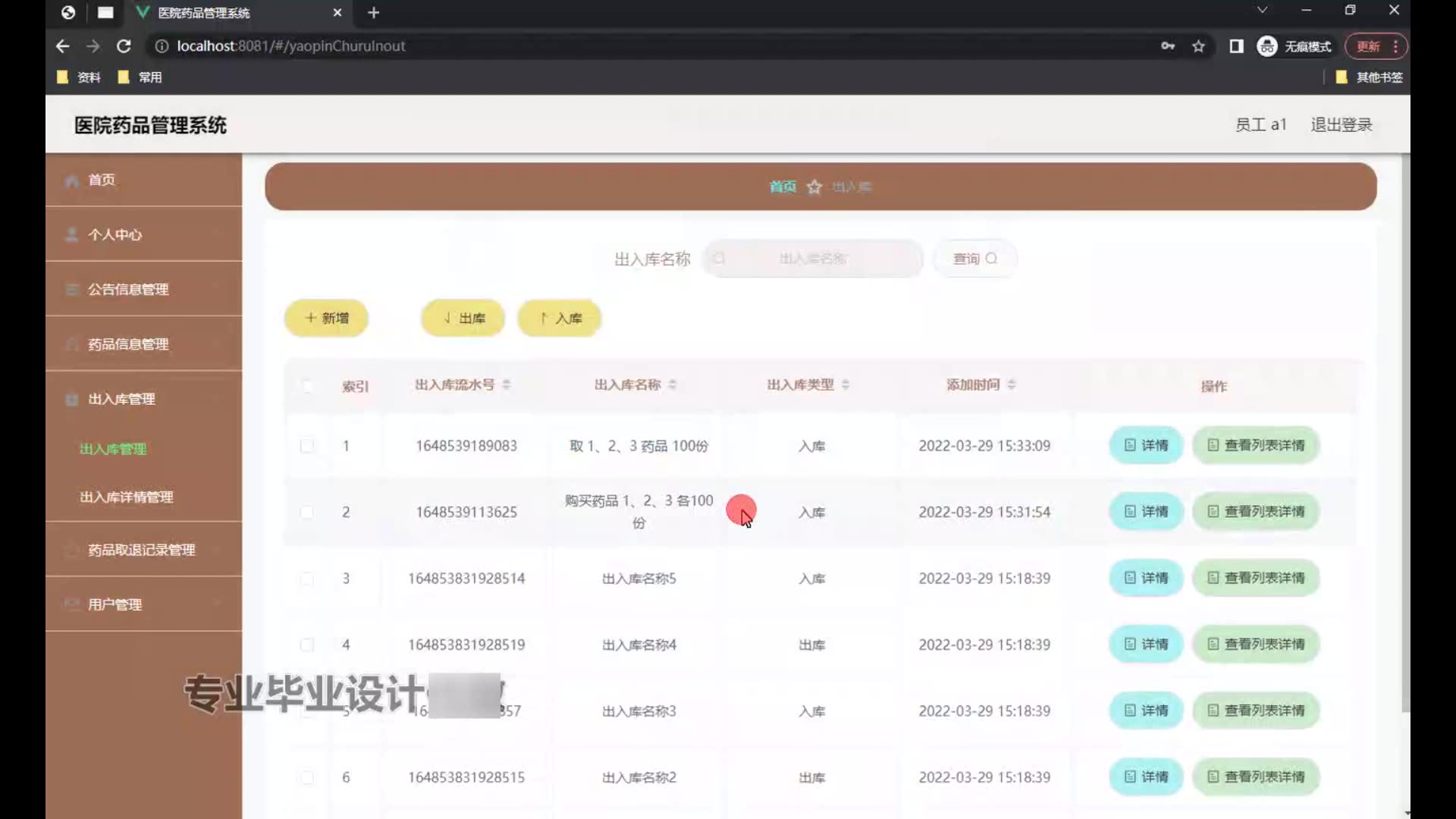Open the 药品取退记录管理 menu item
Image resolution: width=1456 pixels, height=819 pixels.
coord(141,550)
